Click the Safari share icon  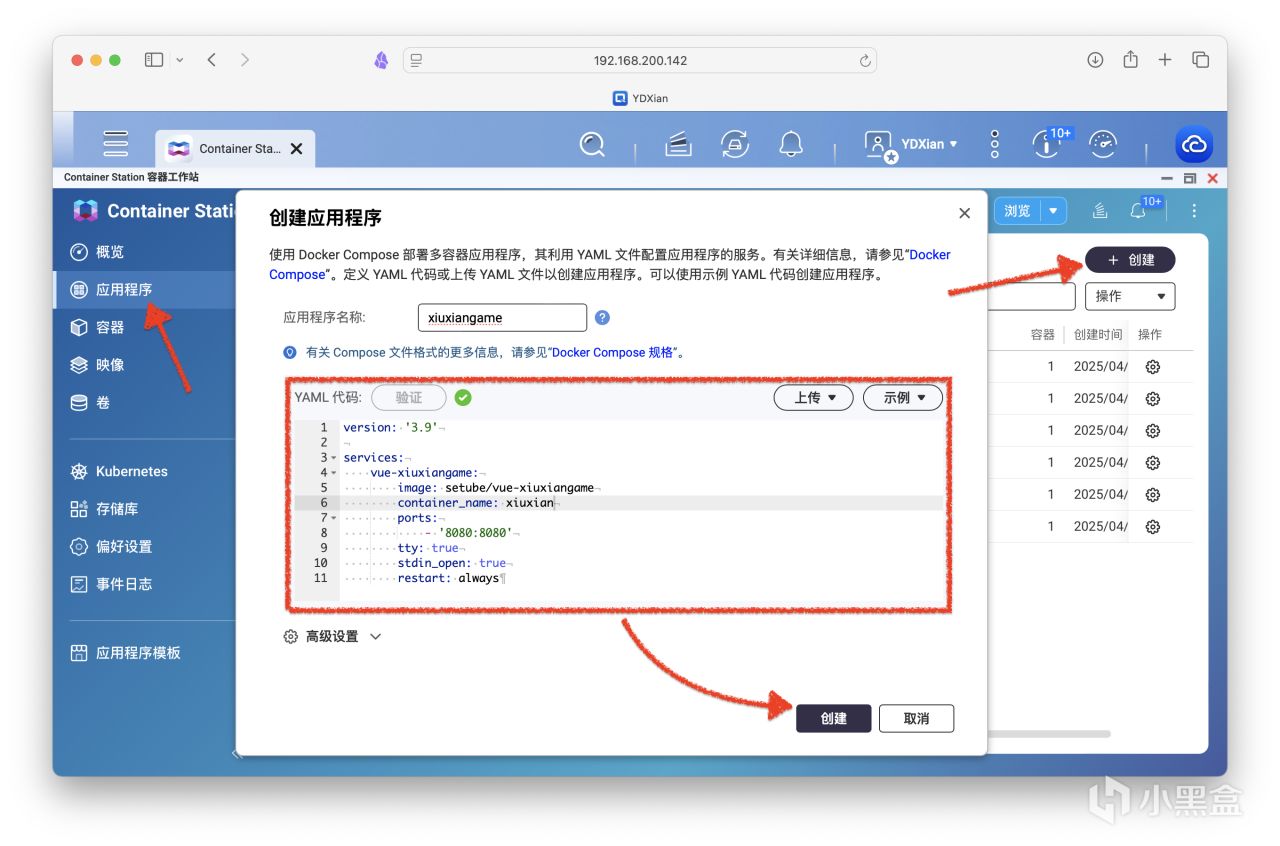(x=1130, y=59)
